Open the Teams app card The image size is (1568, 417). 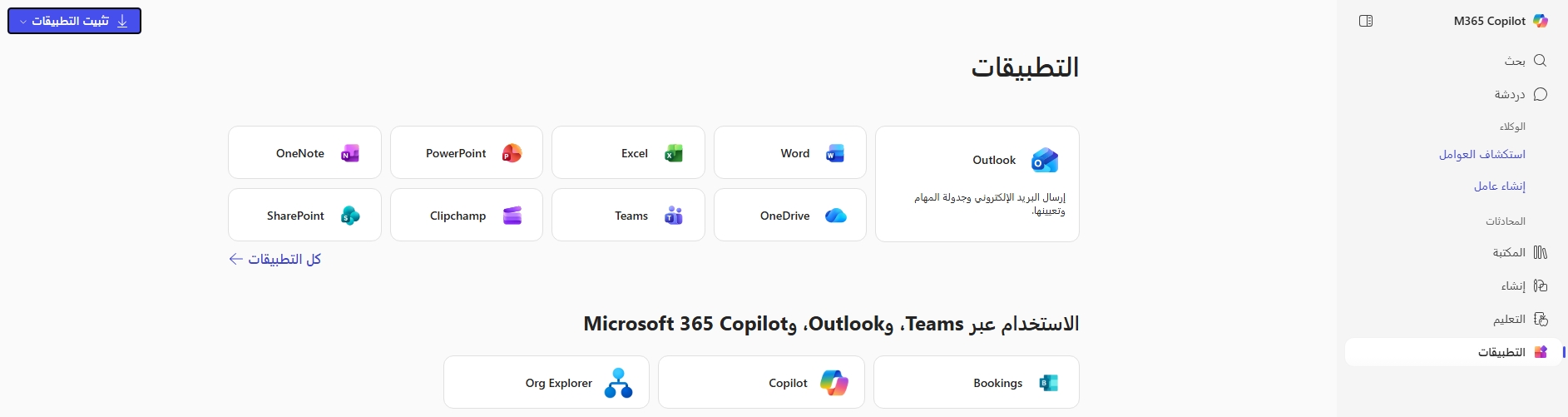[628, 215]
